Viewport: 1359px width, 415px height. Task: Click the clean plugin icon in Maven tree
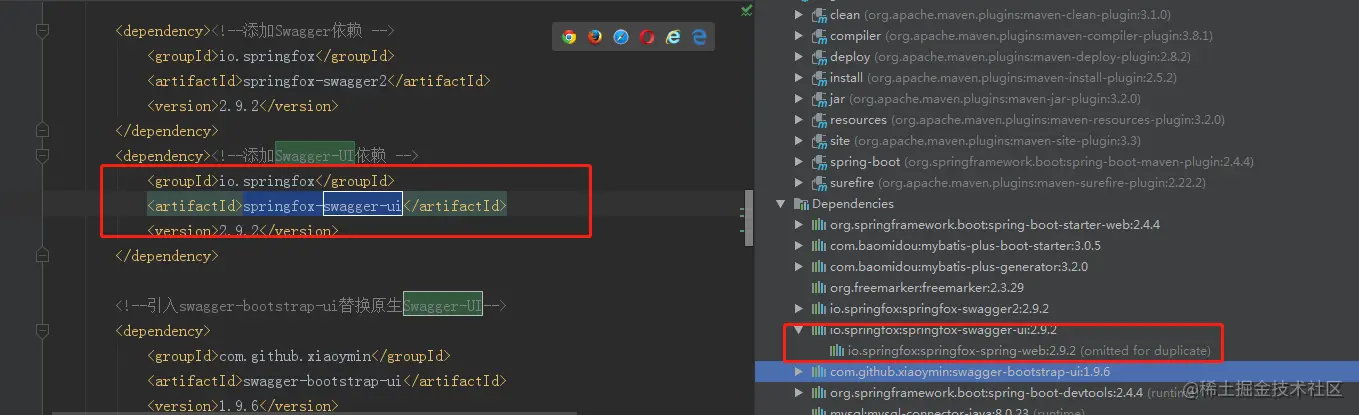point(819,15)
